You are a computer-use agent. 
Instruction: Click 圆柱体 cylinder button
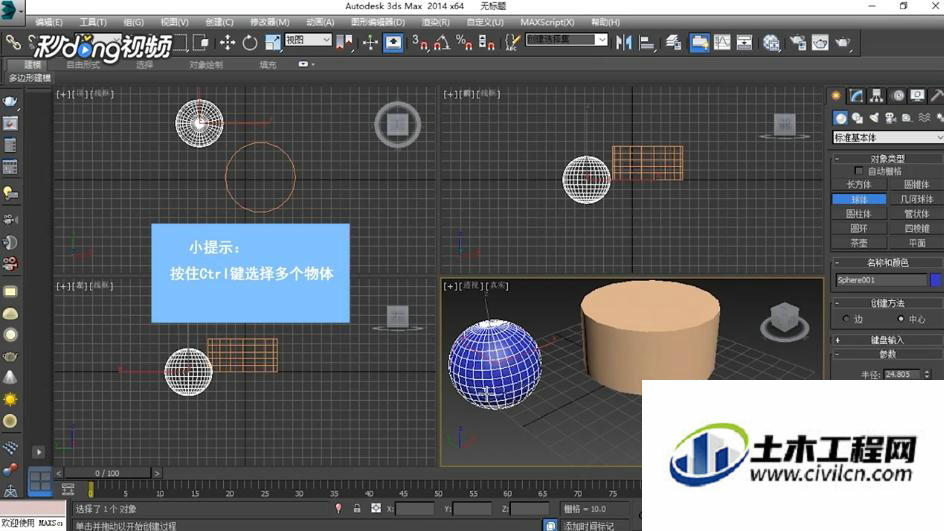click(859, 213)
